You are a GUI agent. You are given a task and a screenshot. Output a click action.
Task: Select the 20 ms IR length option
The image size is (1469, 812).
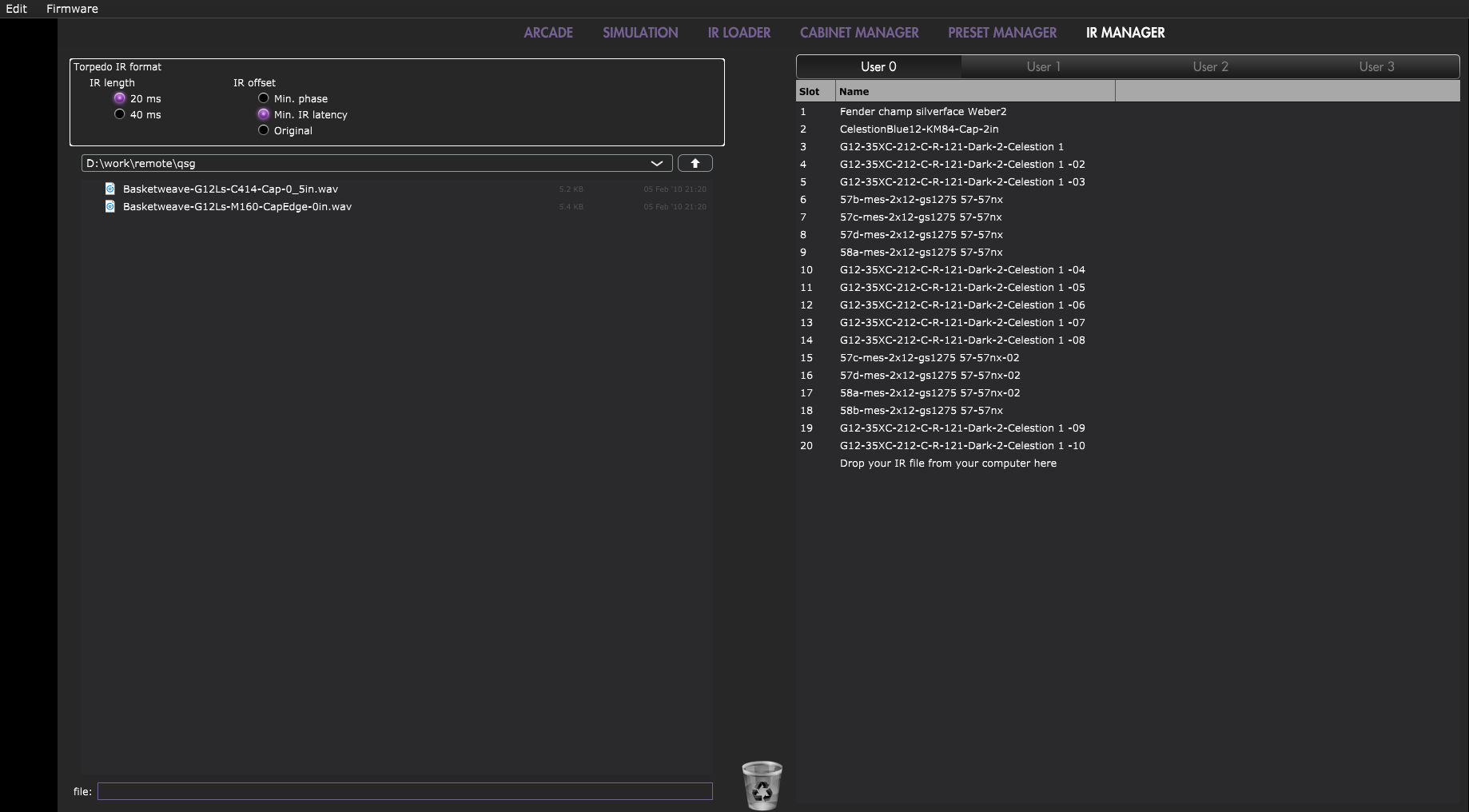120,98
